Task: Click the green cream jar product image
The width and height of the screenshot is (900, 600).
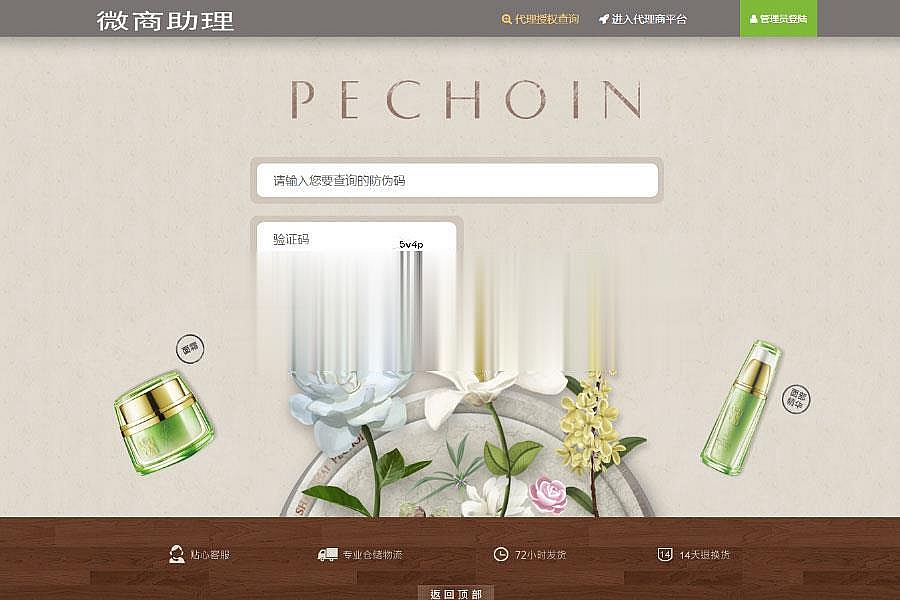Action: click(x=164, y=422)
